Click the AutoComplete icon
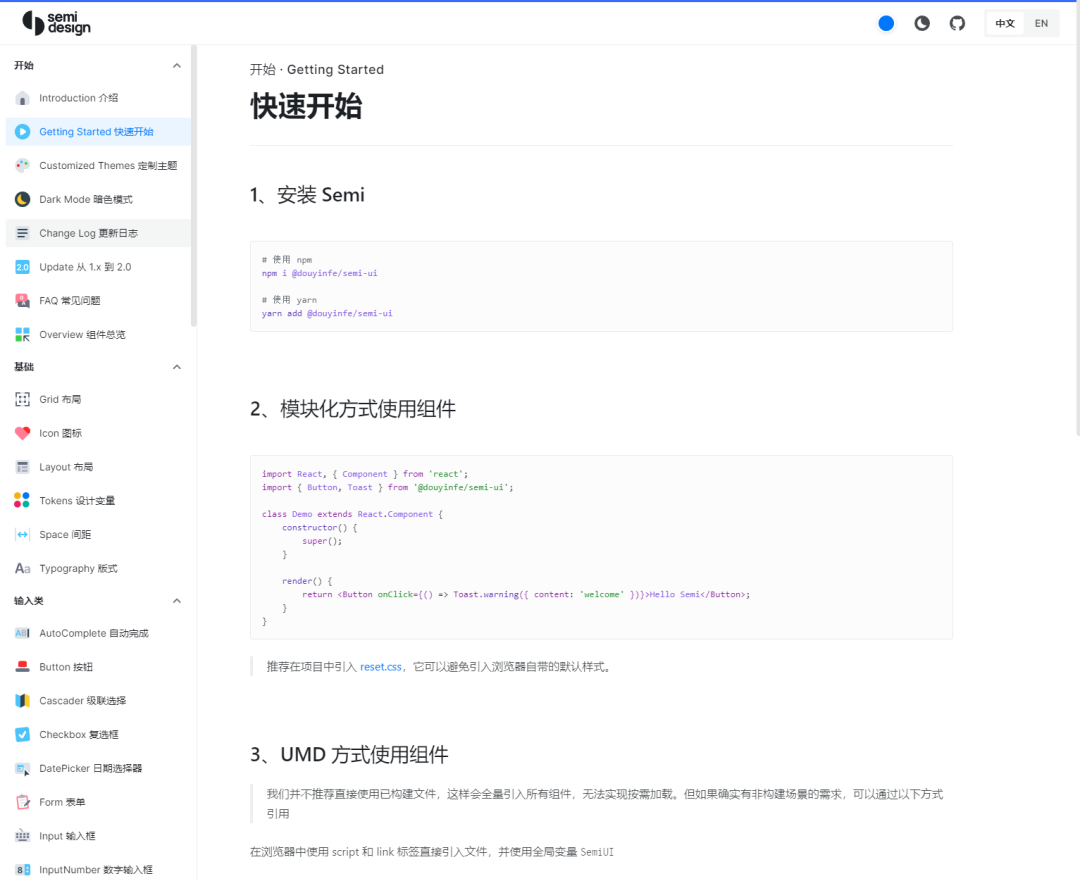 pos(23,633)
